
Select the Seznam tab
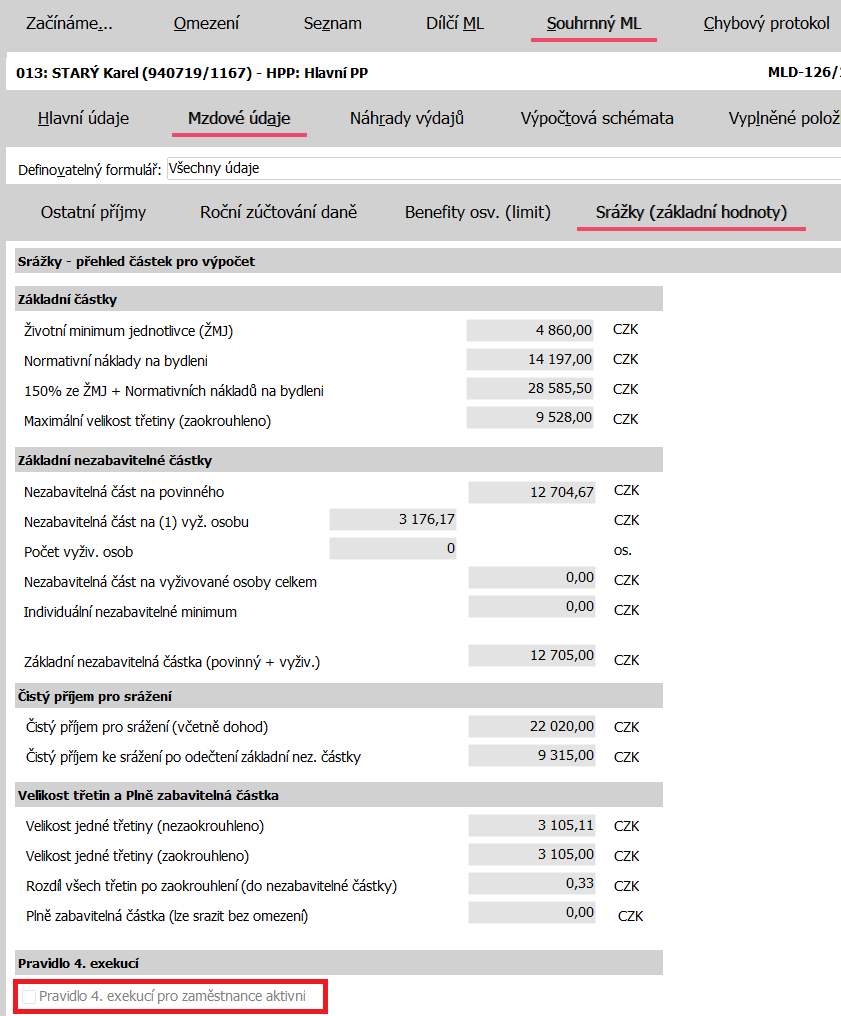[x=330, y=23]
